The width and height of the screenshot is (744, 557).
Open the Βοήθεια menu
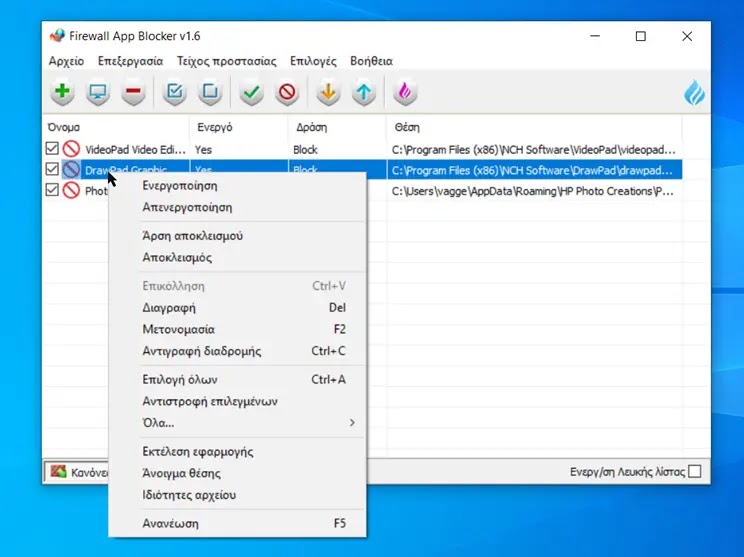[x=372, y=61]
